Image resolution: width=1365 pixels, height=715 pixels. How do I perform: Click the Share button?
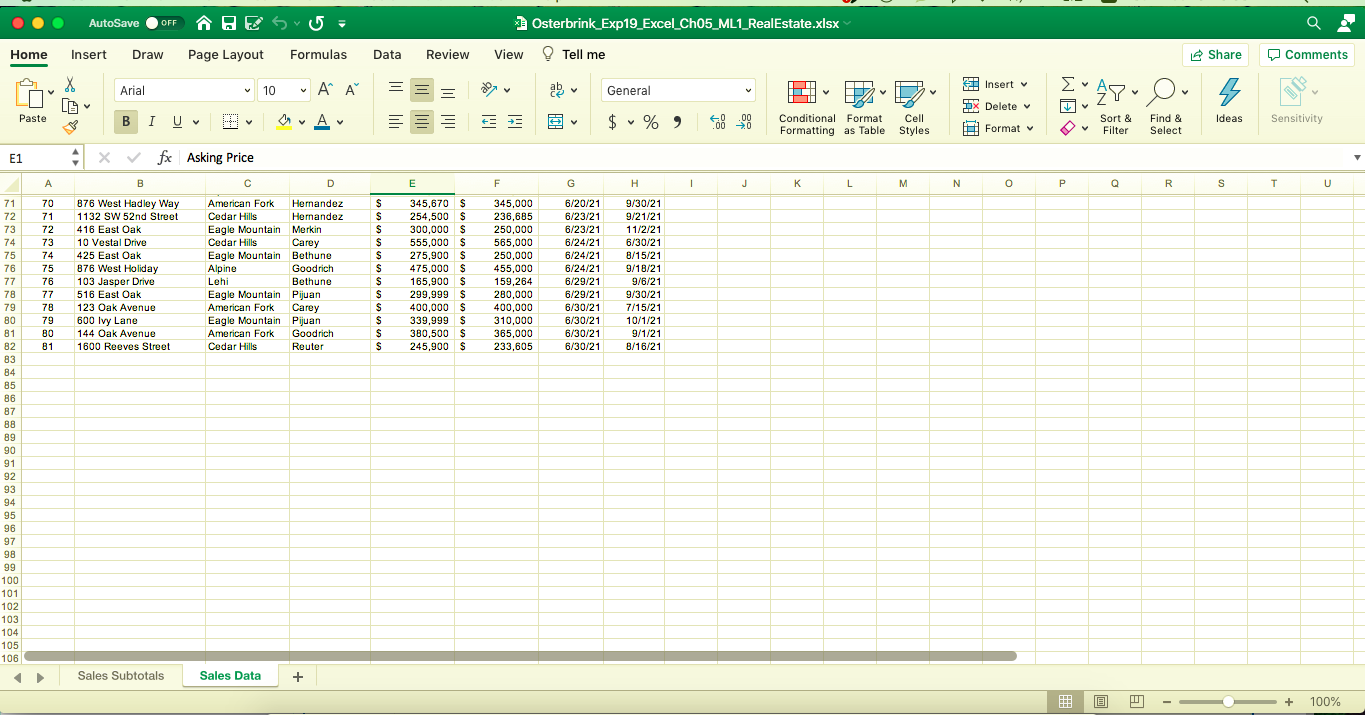[x=1215, y=55]
